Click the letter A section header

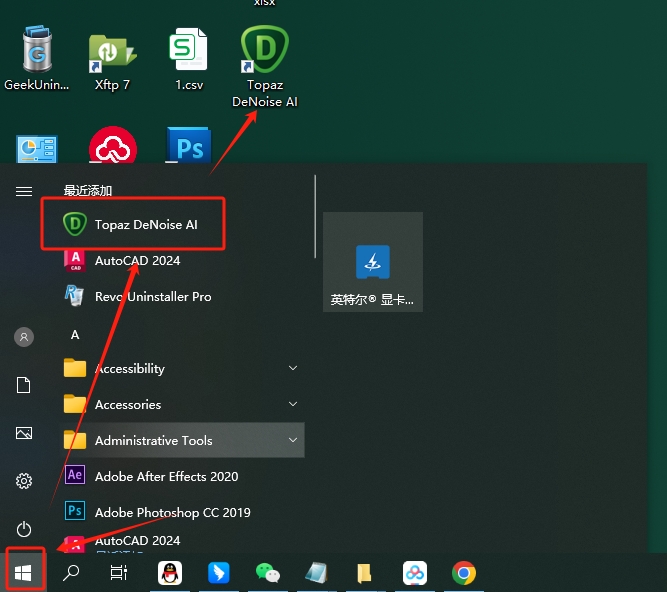[75, 335]
